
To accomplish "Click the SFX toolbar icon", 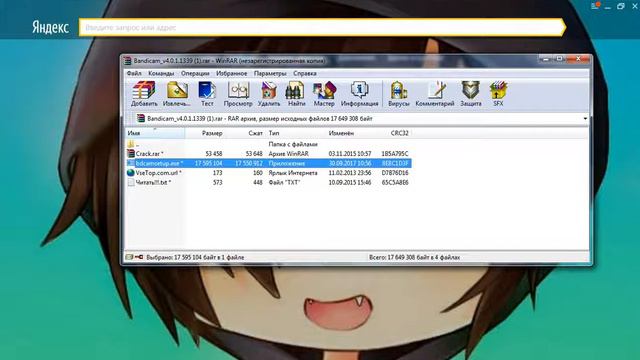I will [x=498, y=90].
